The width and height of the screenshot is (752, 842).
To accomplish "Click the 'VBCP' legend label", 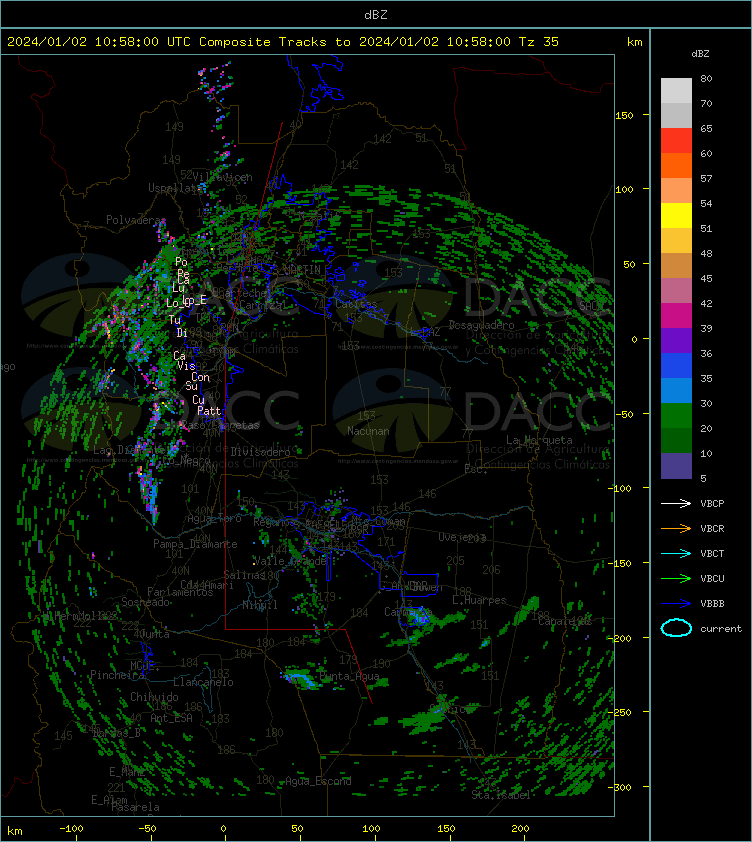I will (712, 504).
